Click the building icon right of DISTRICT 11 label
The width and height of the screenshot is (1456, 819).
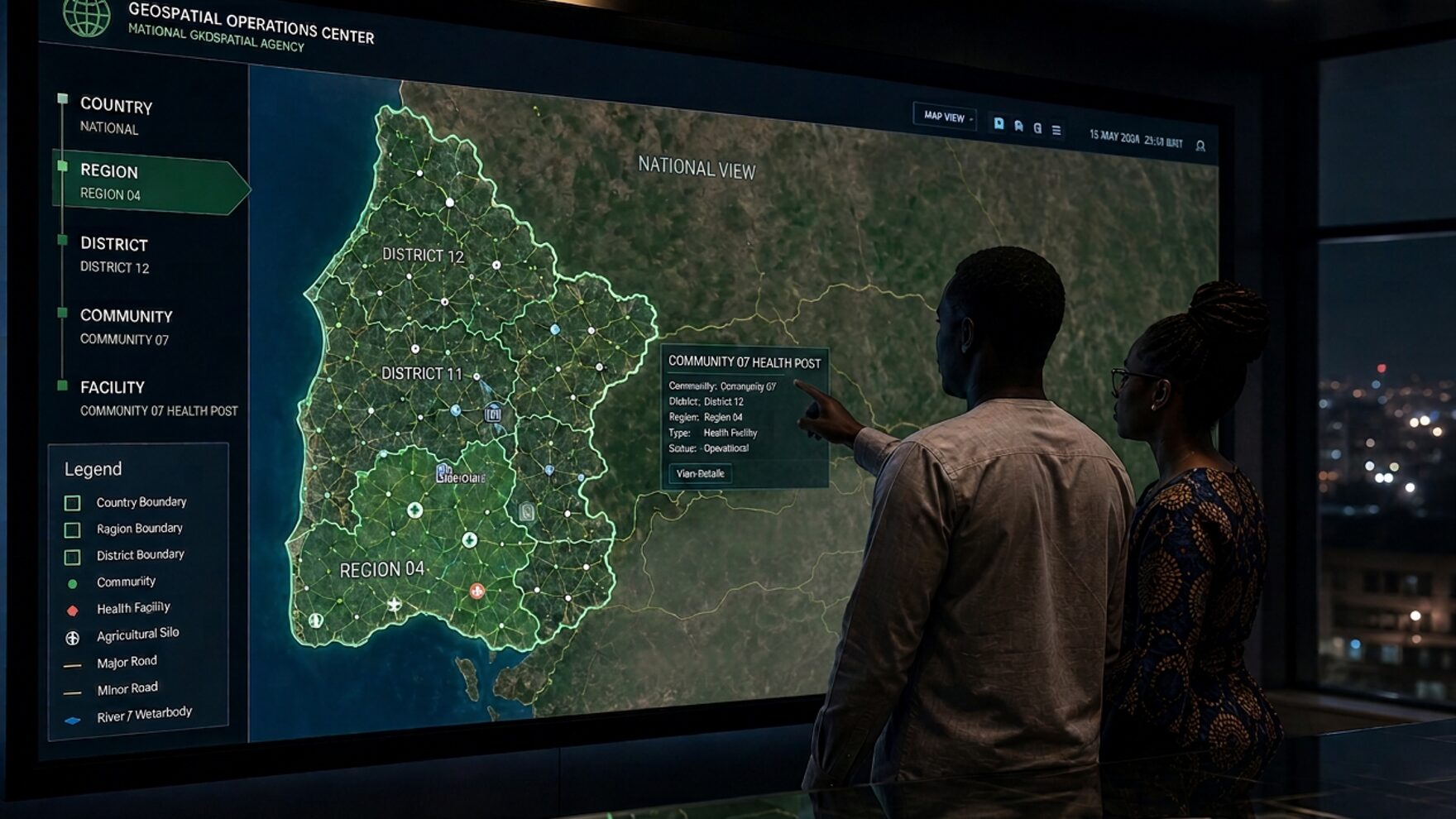[x=493, y=412]
